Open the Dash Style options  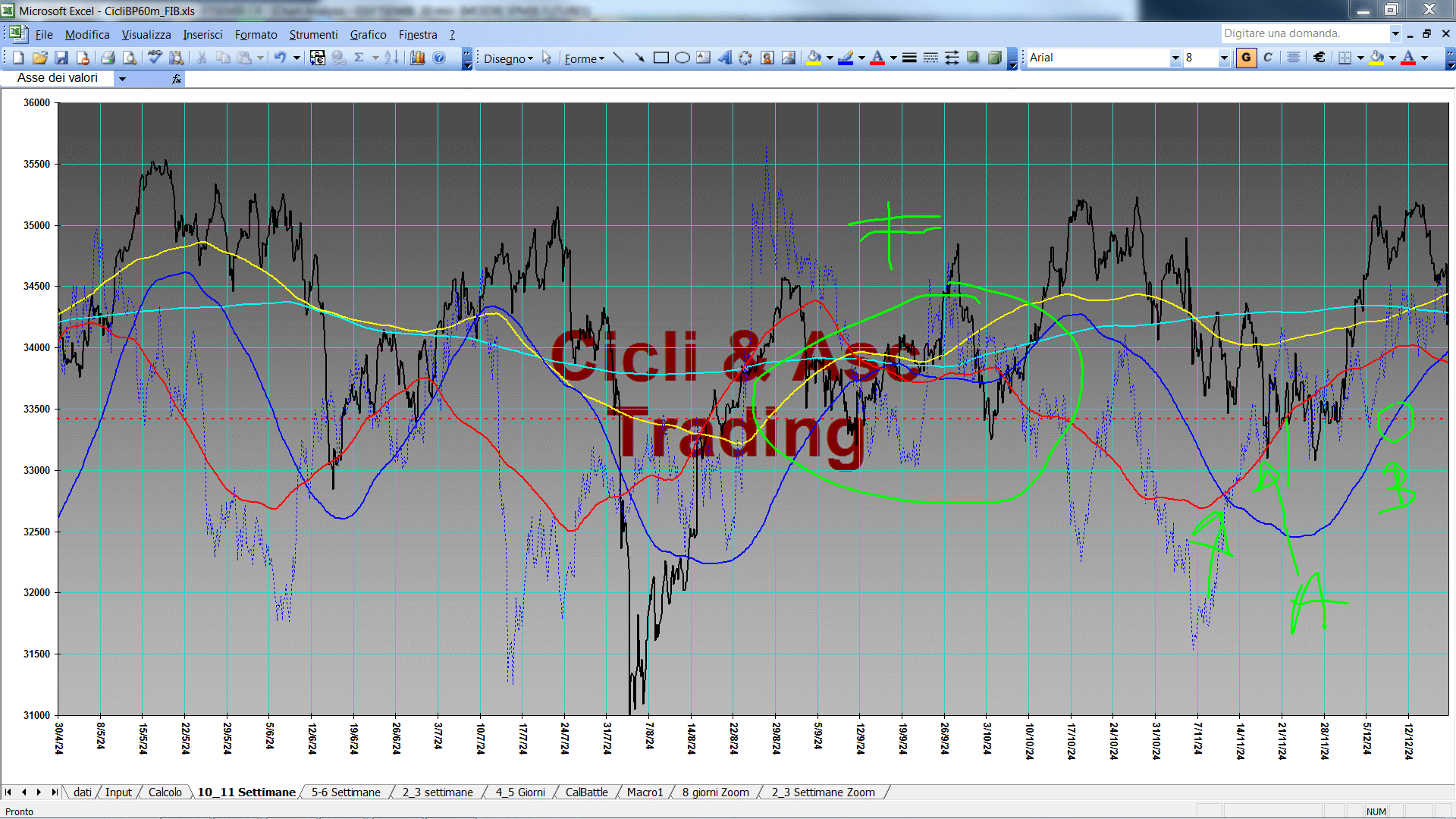point(930,58)
